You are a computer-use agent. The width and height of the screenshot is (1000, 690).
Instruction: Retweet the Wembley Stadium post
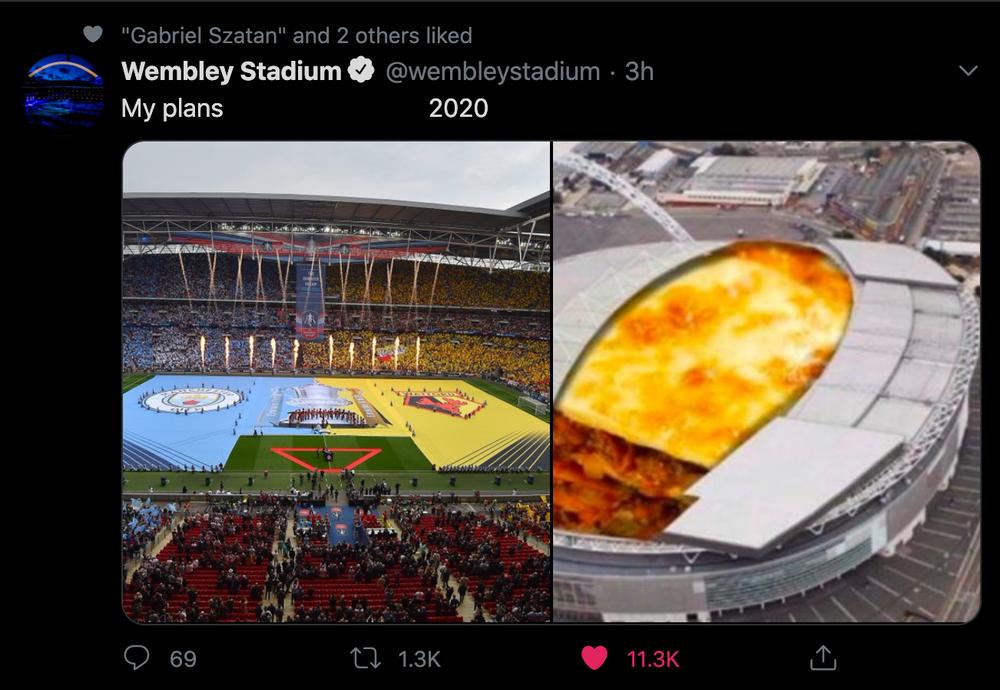[365, 658]
